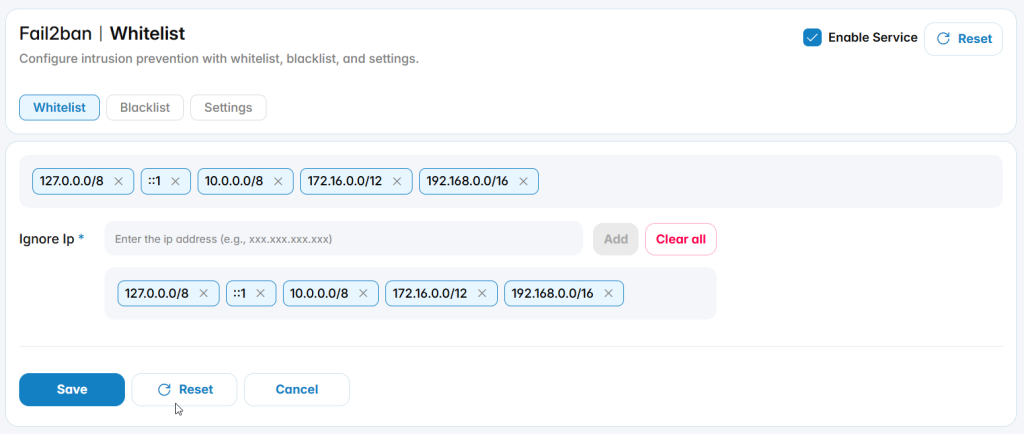Remove 127.0.0.0/8 chip in top list
Viewport: 1024px width, 434px height.
click(118, 181)
